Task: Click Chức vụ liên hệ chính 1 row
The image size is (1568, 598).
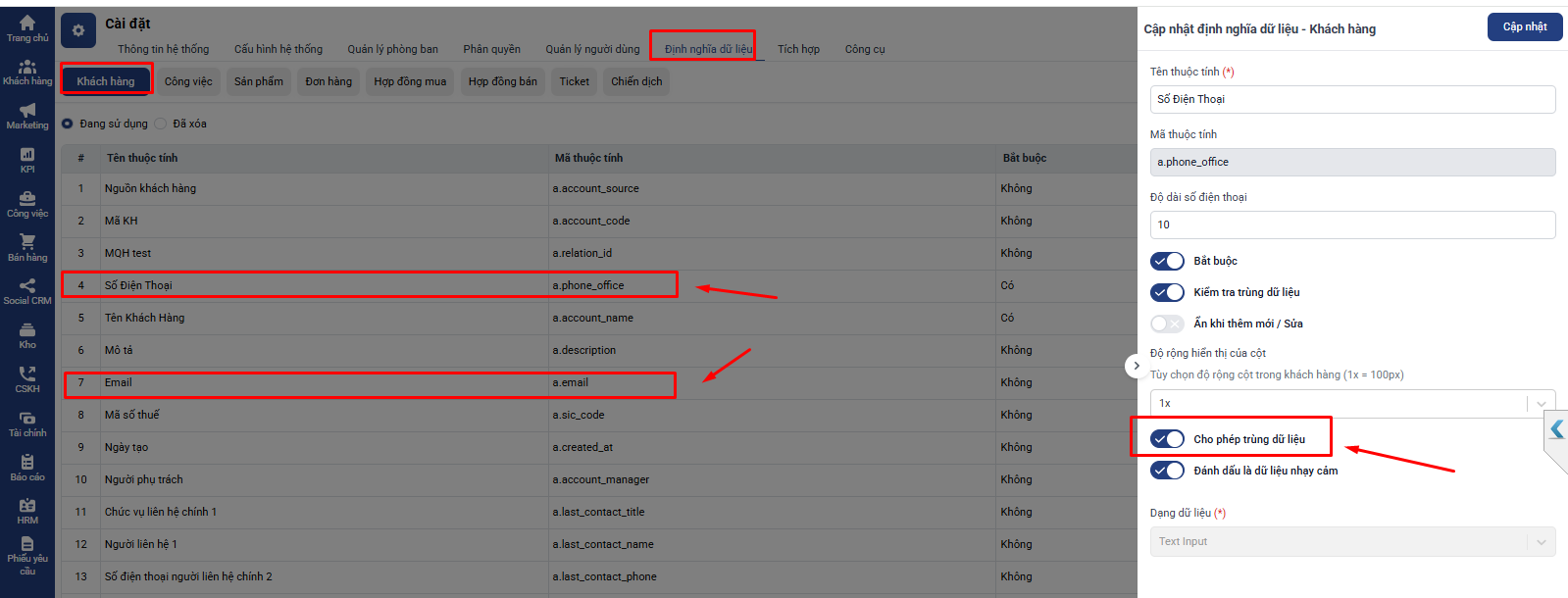Action: (x=599, y=512)
